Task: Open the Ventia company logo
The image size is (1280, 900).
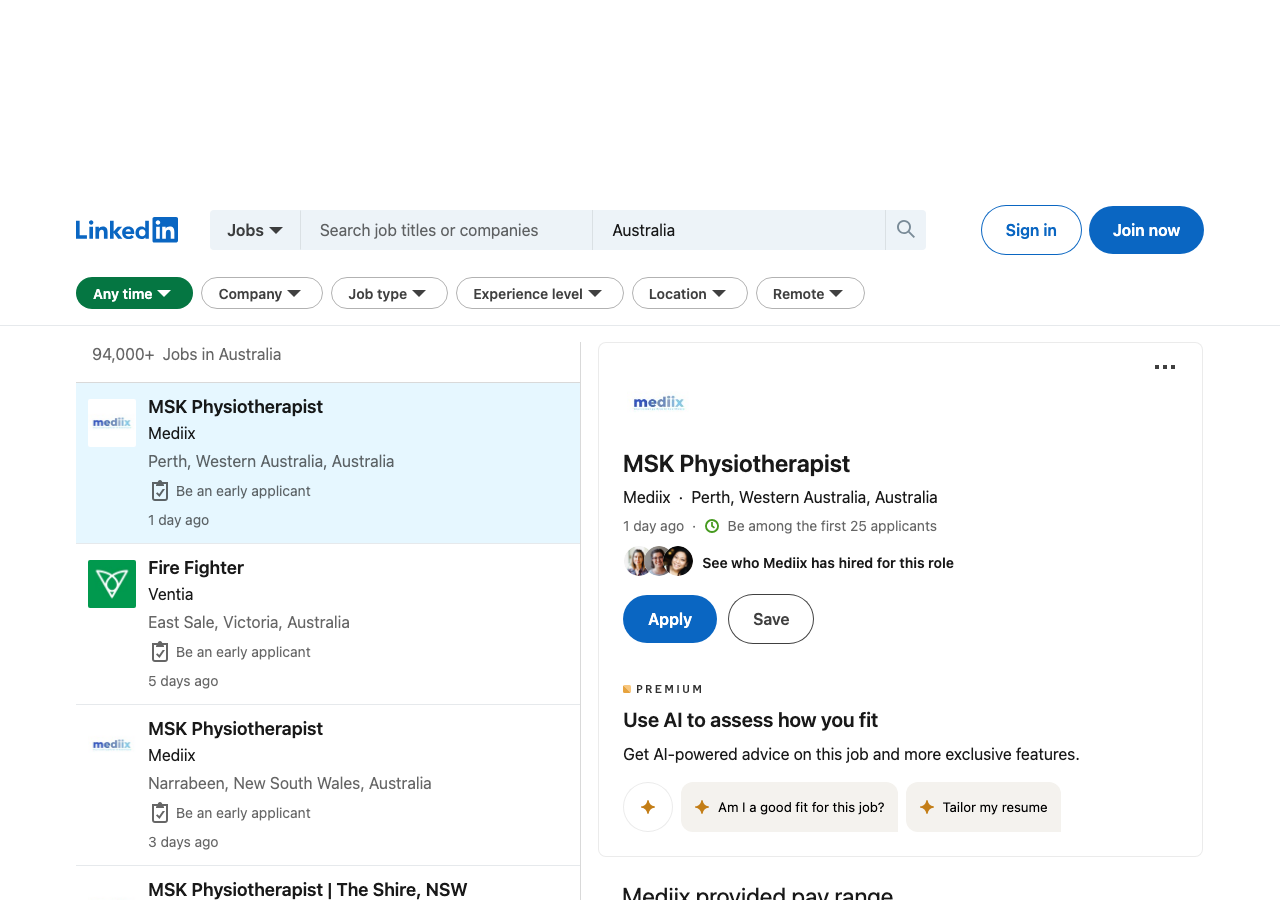Action: click(x=112, y=584)
